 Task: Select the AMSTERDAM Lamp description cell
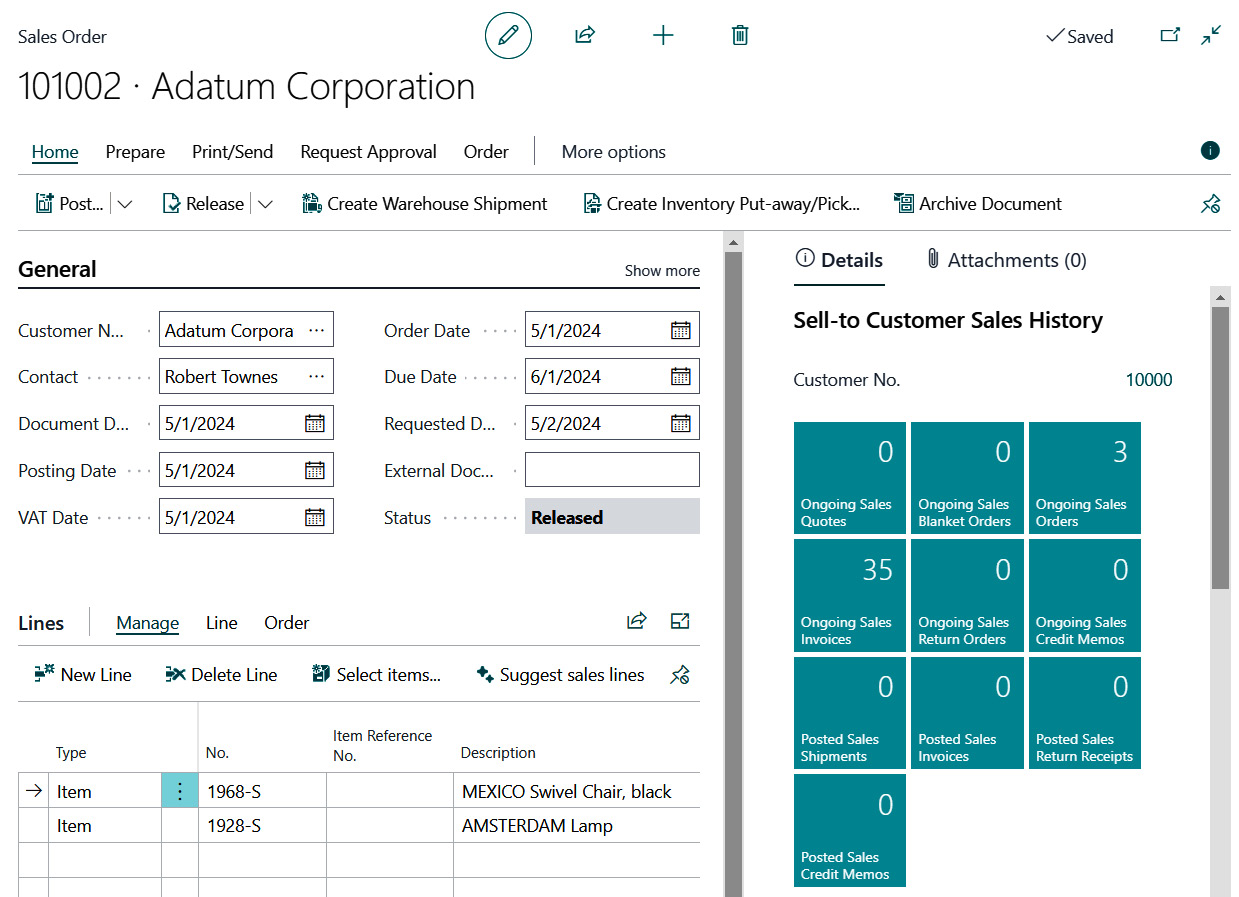(577, 826)
